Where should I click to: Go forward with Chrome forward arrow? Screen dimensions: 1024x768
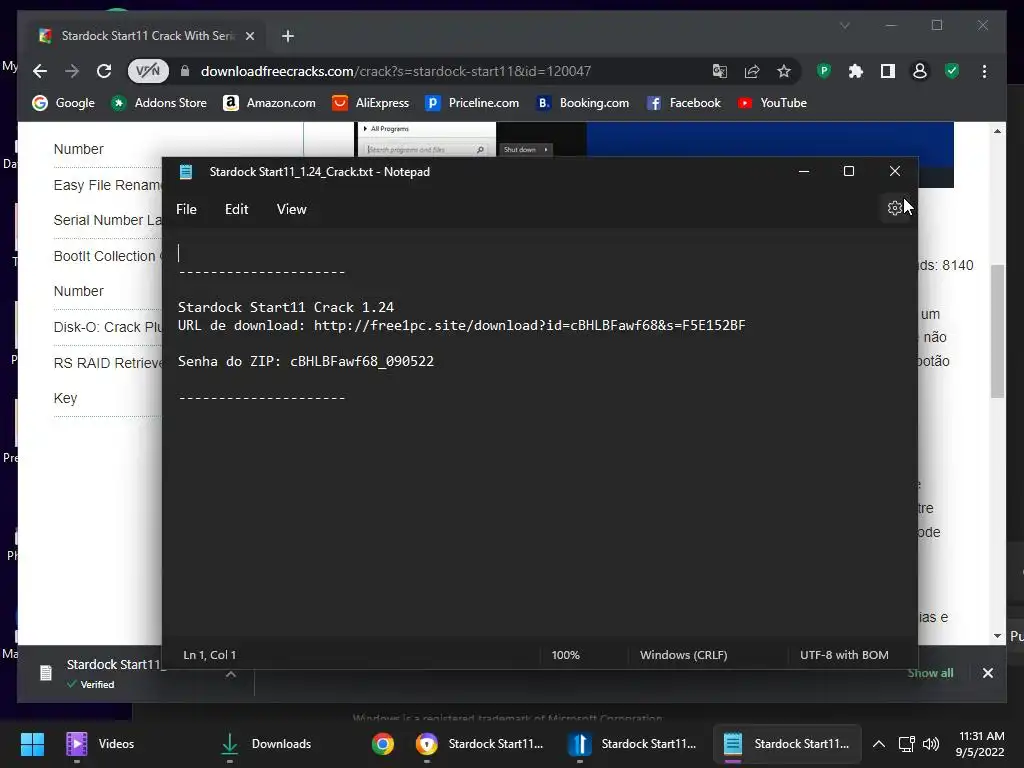[x=72, y=71]
